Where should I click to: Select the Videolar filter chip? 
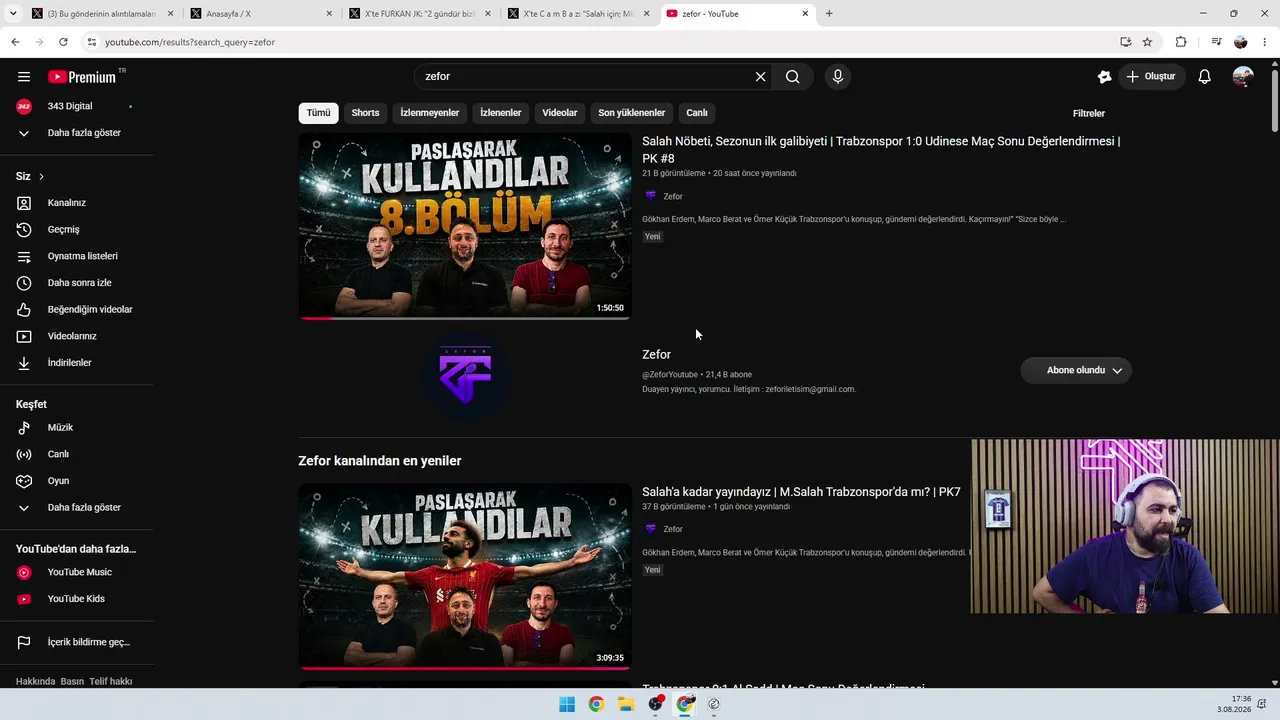(560, 113)
